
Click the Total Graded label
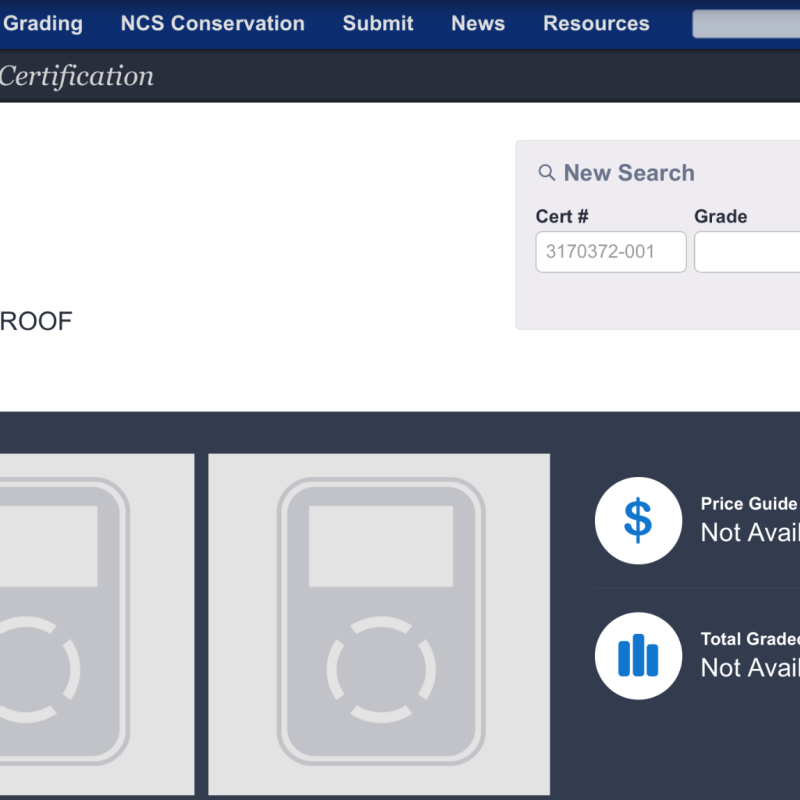750,639
